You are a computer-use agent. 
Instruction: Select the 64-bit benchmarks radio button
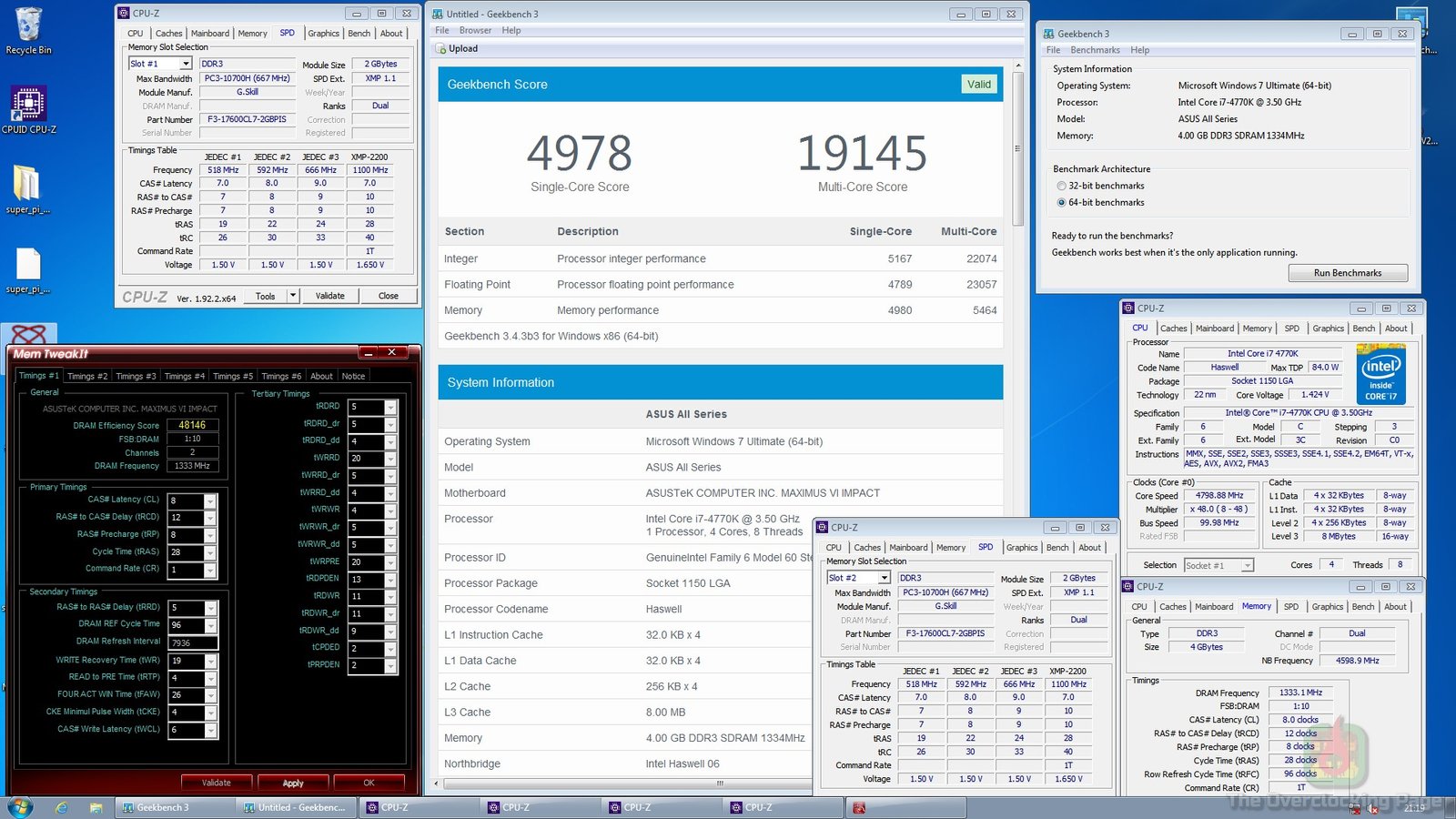tap(1062, 202)
